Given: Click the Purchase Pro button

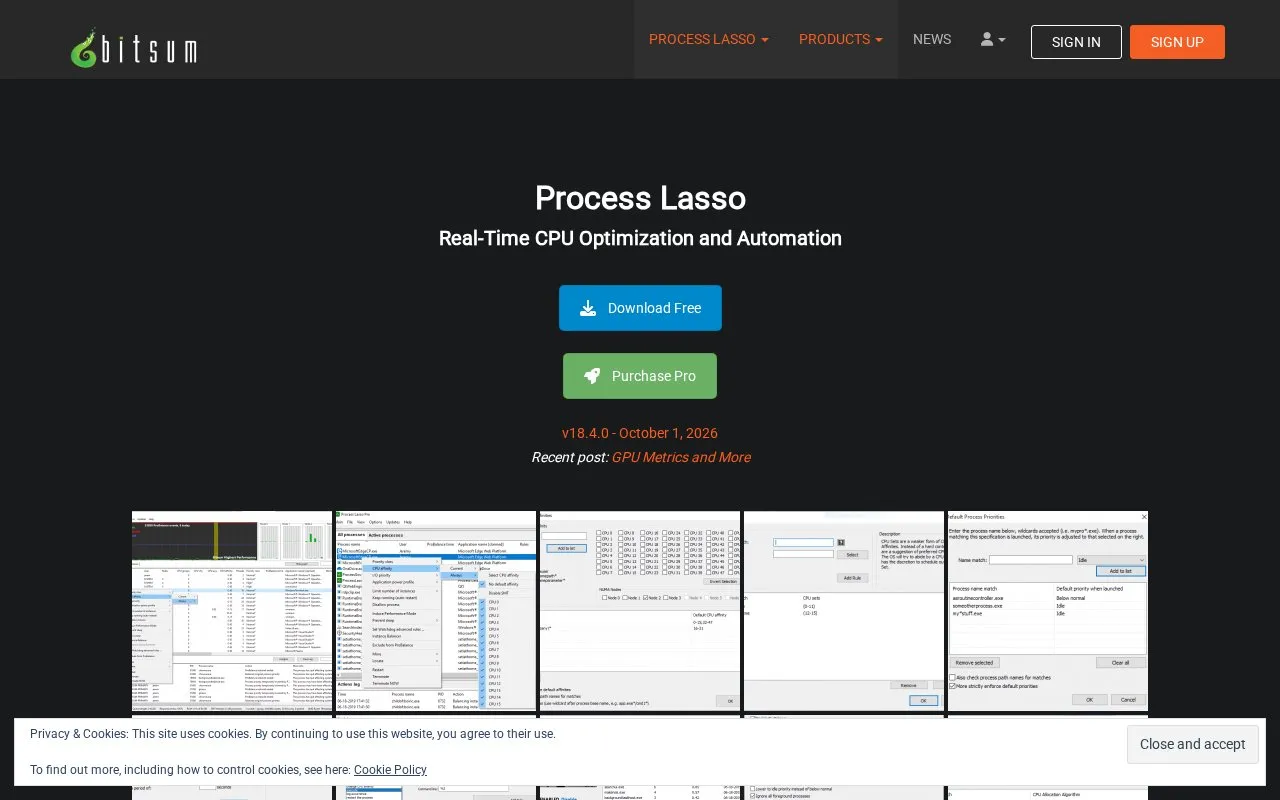Looking at the screenshot, I should pos(640,376).
